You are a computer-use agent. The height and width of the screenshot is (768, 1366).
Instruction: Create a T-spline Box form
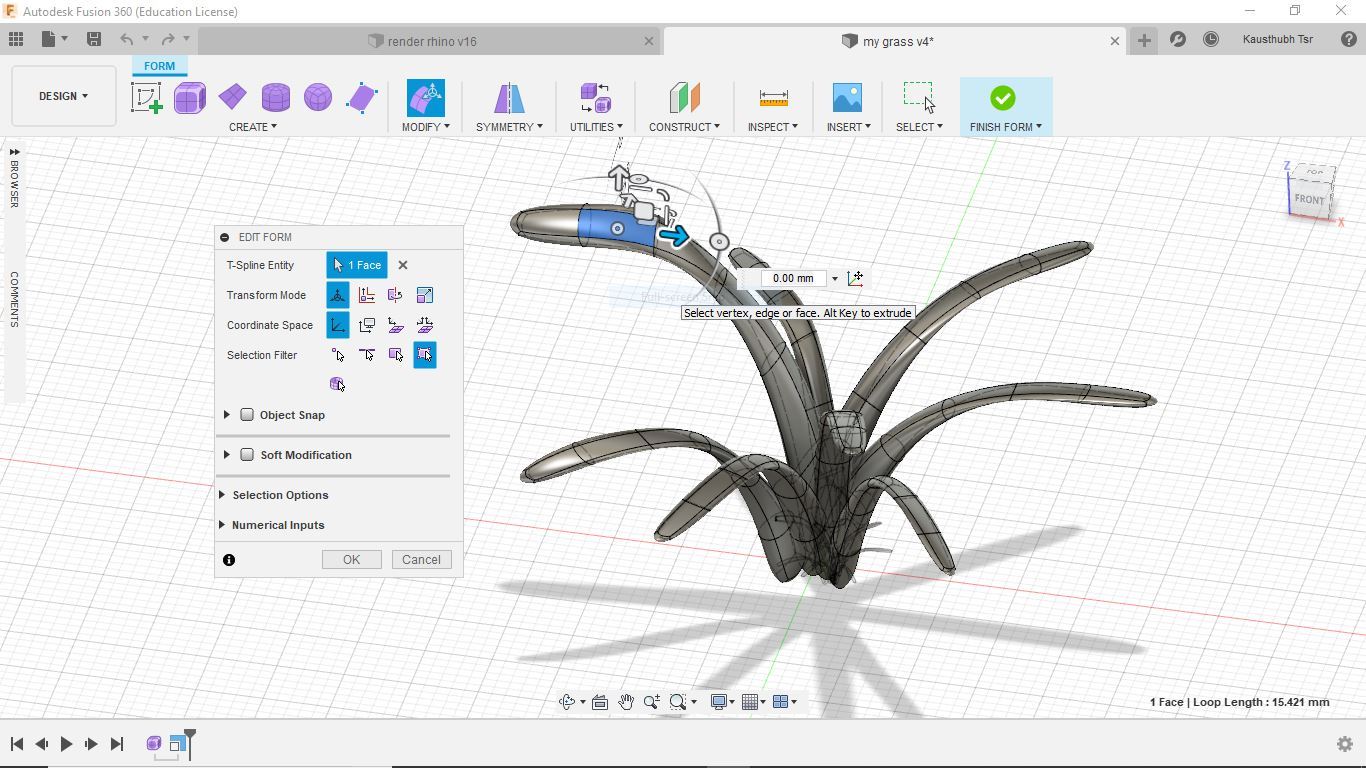coord(189,98)
